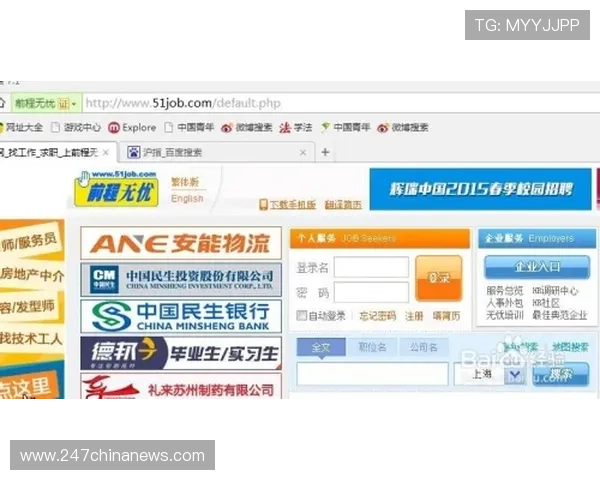Toggle the 自动登录 checkbox
The image size is (600, 480).
click(302, 315)
